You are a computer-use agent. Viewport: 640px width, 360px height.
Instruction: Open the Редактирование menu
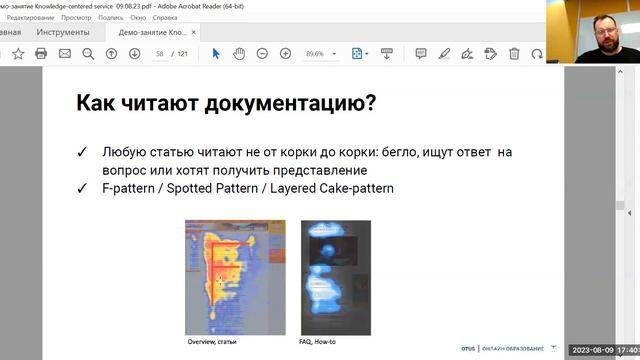coord(30,18)
